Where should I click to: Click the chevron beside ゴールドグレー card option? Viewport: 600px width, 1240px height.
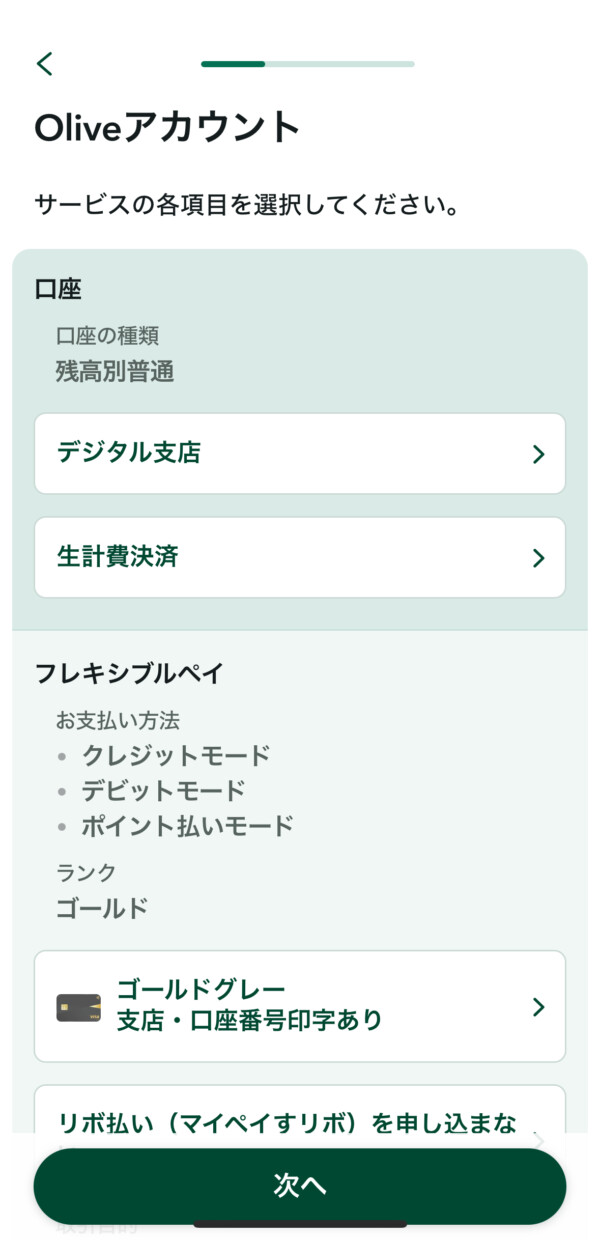(x=538, y=1007)
